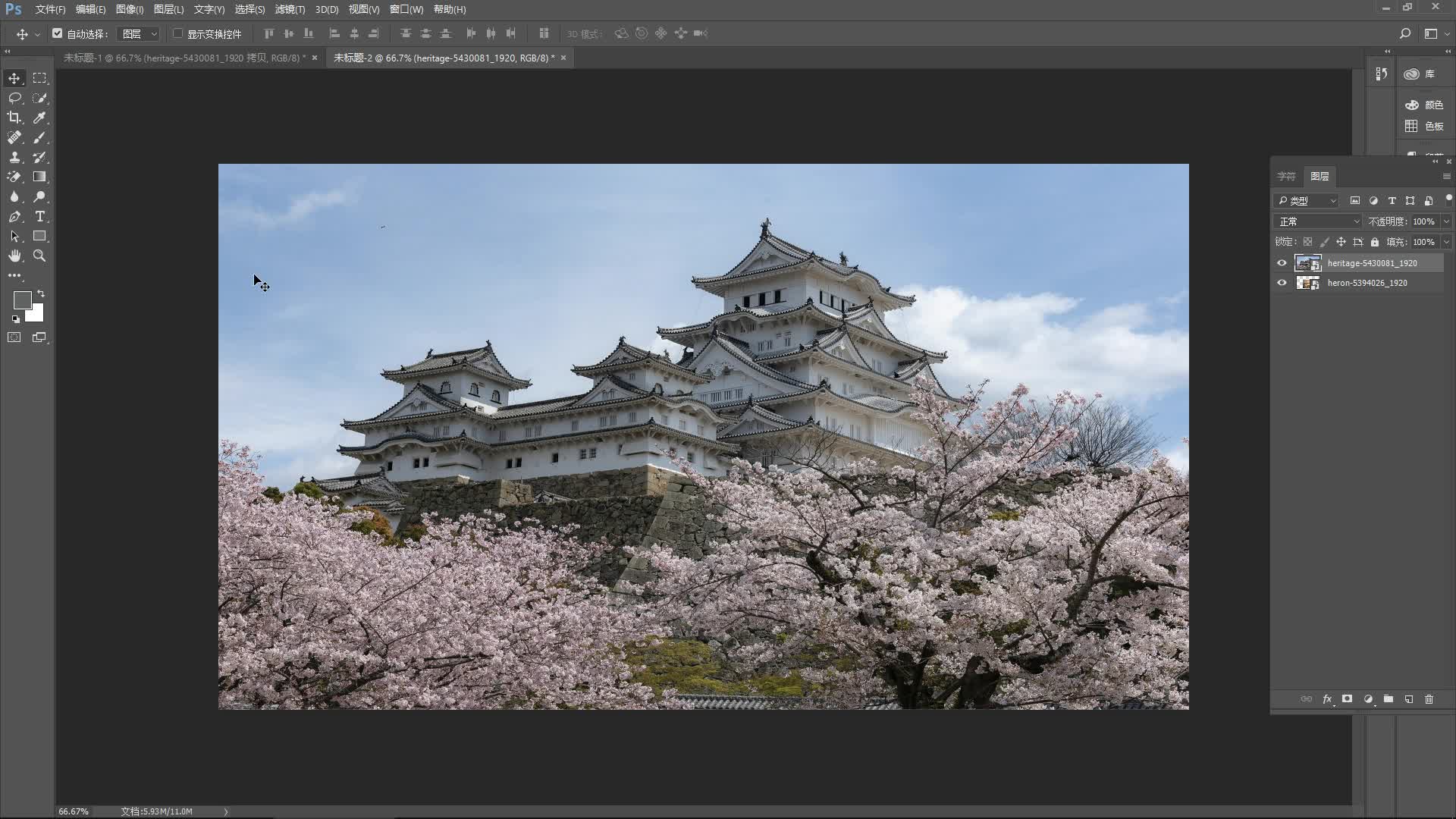The image size is (1456, 819).
Task: Hide the heron-5394026_1920 layer
Action: coord(1282,283)
